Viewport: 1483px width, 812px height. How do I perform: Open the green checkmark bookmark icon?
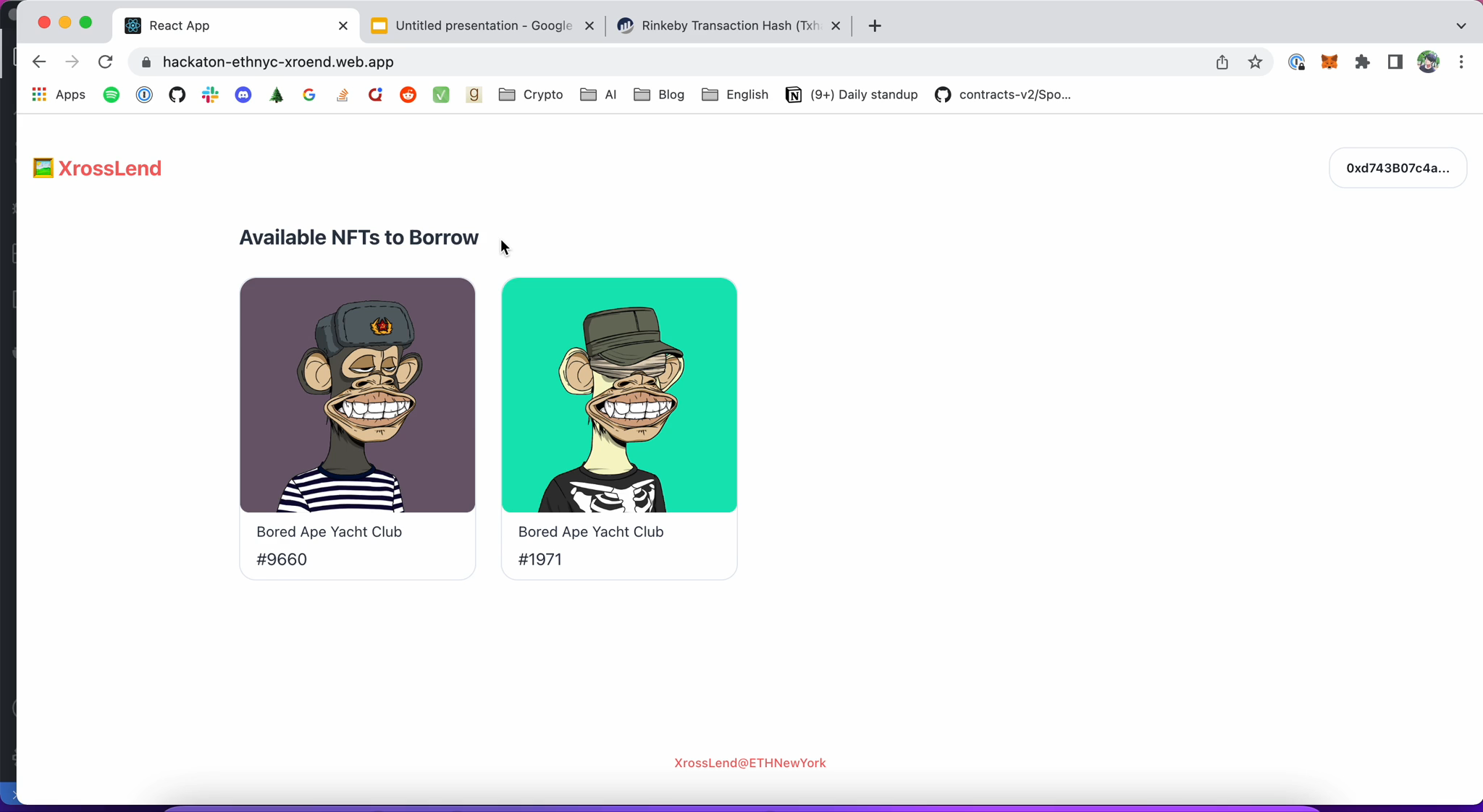441,95
